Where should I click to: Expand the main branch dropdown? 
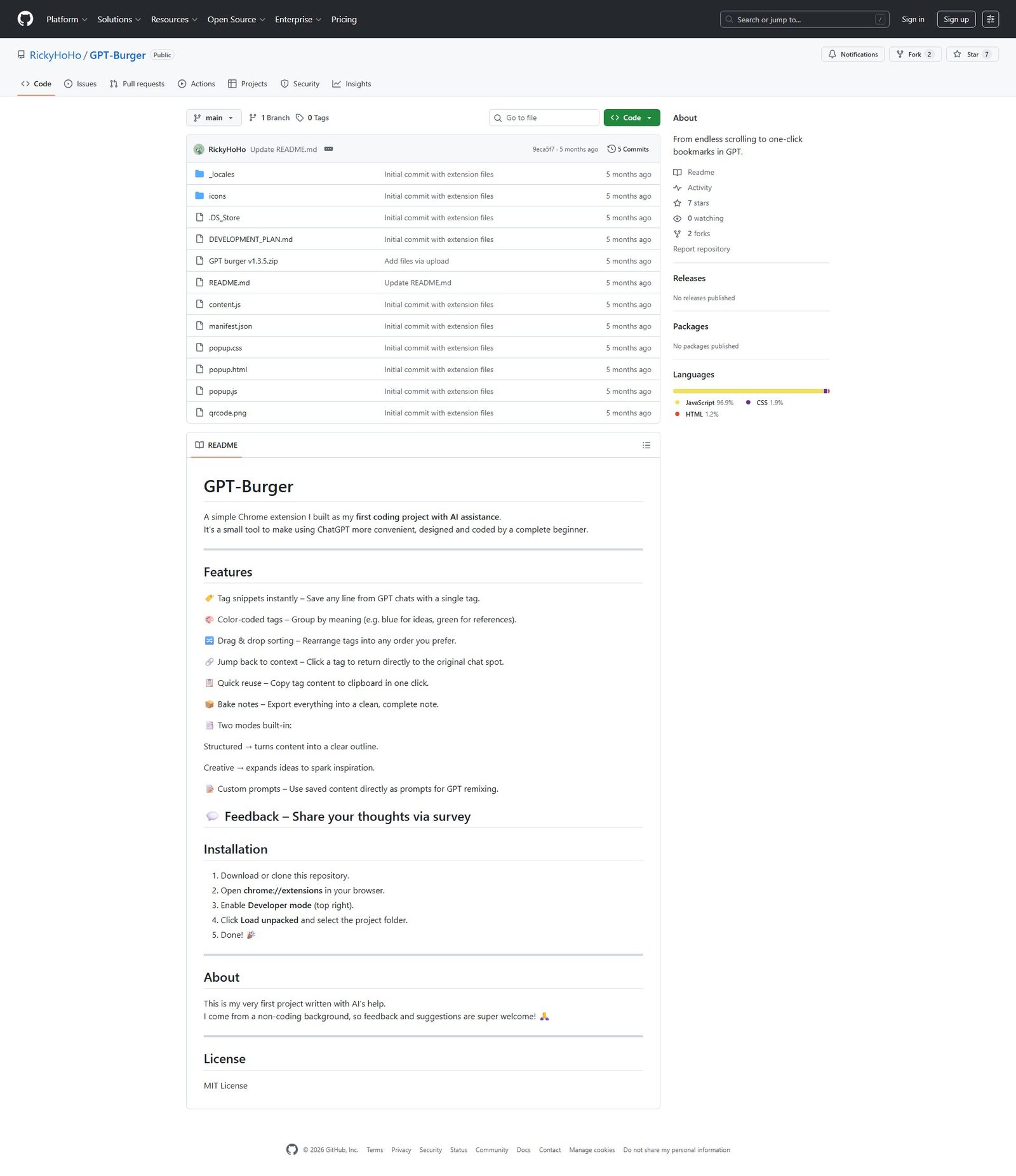pos(213,118)
